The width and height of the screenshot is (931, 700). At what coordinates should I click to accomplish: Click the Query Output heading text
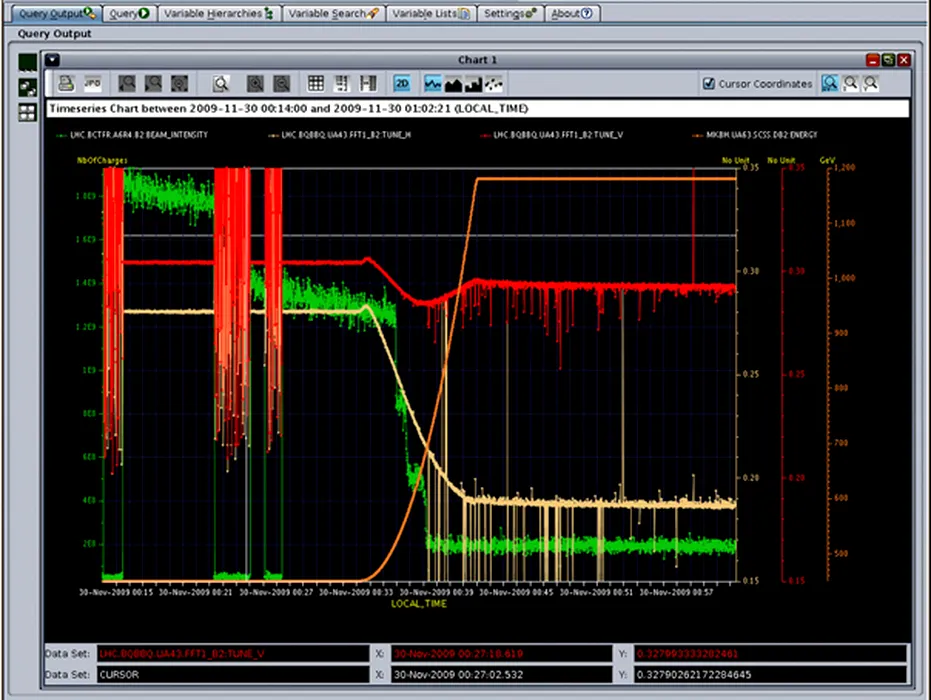click(x=55, y=34)
